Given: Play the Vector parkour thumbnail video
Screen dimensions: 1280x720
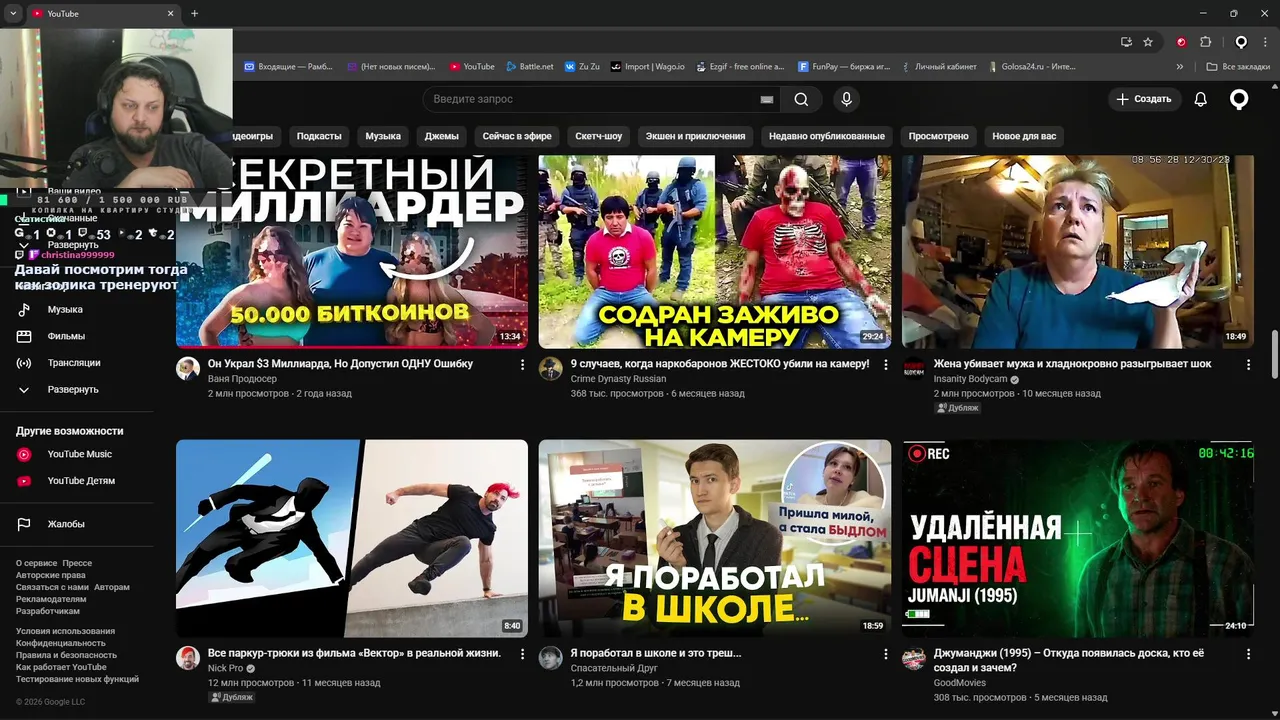Looking at the screenshot, I should 352,538.
